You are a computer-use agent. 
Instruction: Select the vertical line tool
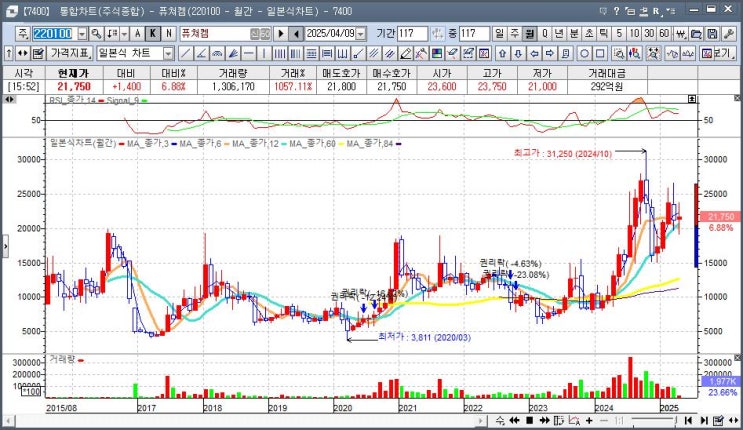coord(264,53)
